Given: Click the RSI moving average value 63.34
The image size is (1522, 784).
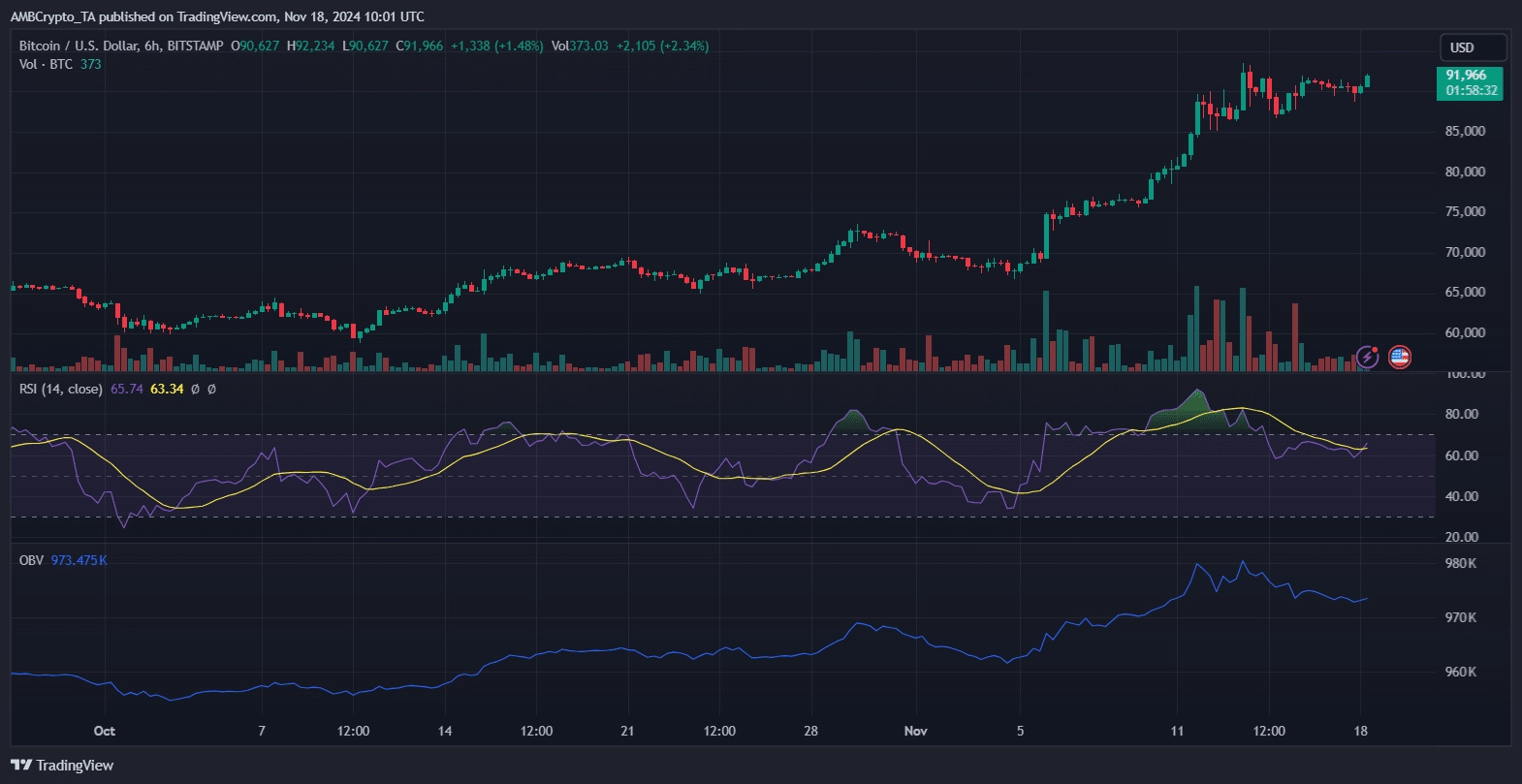Looking at the screenshot, I should 167,389.
